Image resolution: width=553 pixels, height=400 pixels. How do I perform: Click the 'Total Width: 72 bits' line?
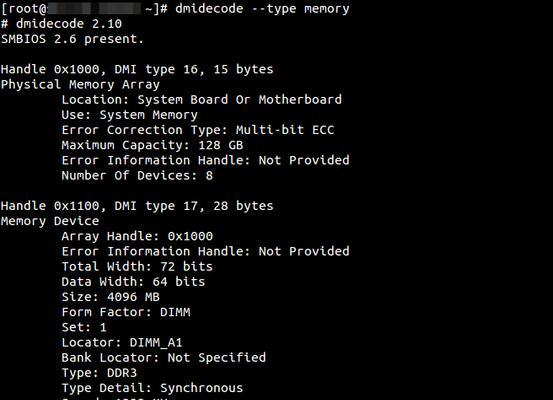137,266
